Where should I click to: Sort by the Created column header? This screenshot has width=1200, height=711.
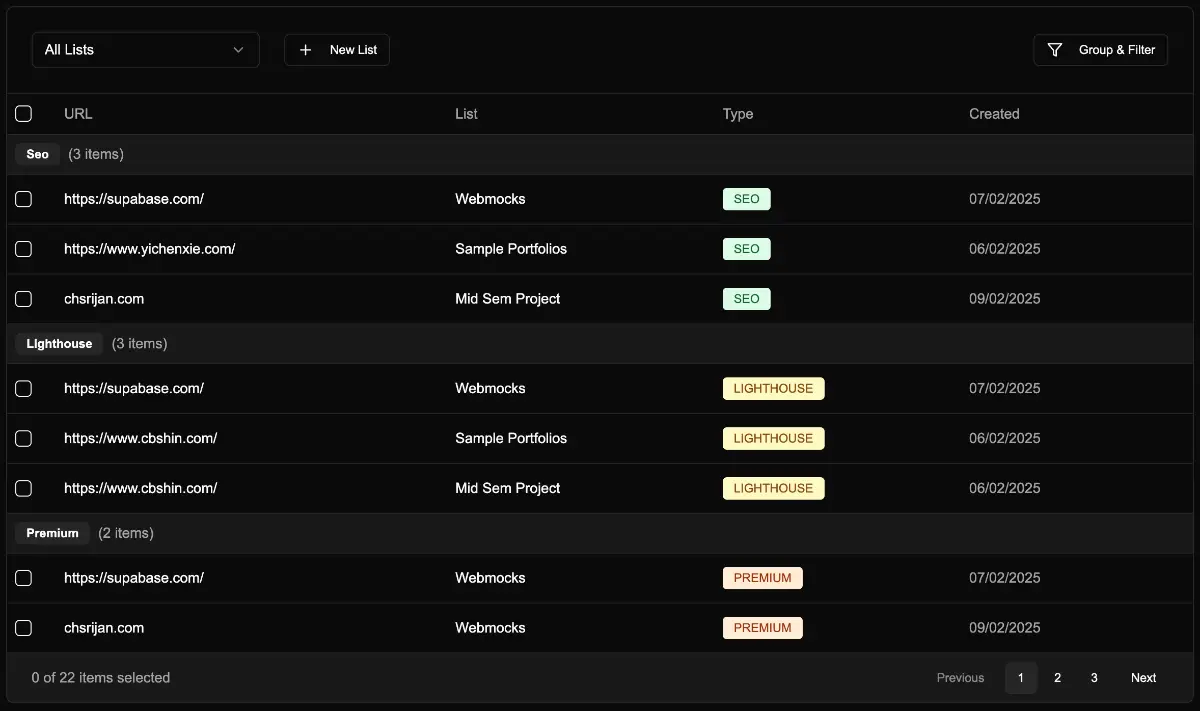click(994, 114)
